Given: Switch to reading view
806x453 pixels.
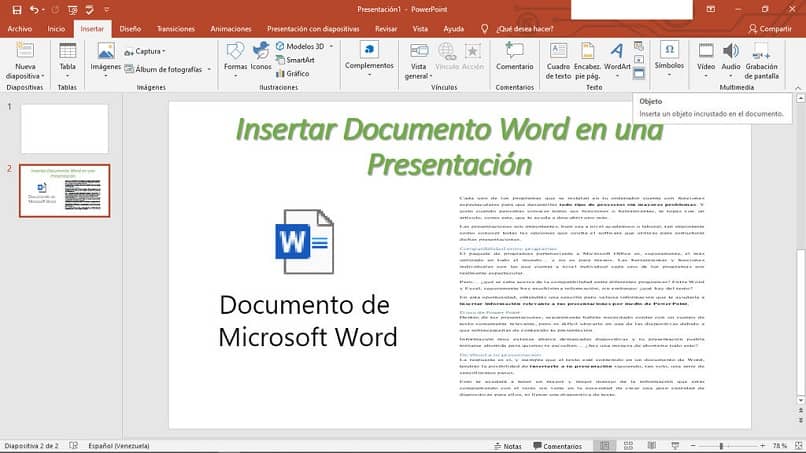Looking at the screenshot, I should click(652, 446).
